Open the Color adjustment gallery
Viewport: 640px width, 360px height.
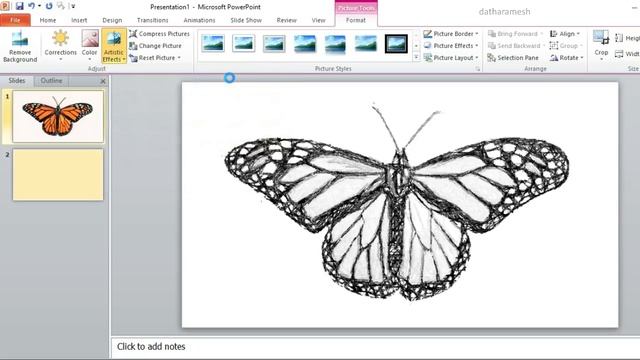89,46
